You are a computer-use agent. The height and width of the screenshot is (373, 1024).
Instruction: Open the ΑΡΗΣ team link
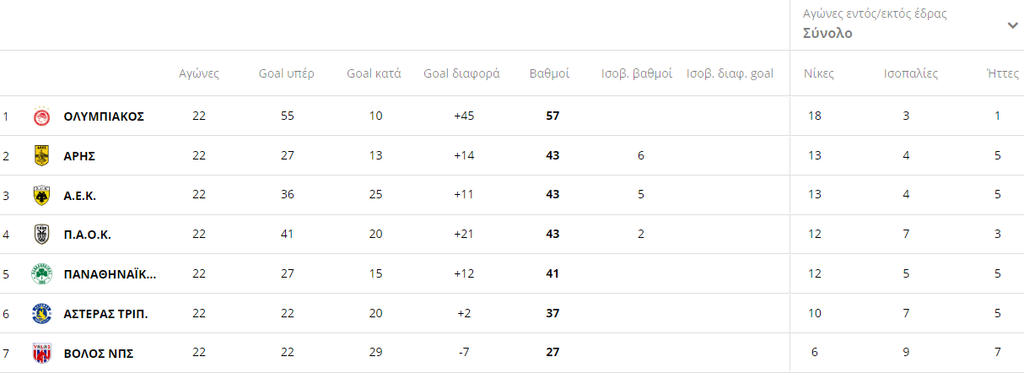pyautogui.click(x=80, y=156)
